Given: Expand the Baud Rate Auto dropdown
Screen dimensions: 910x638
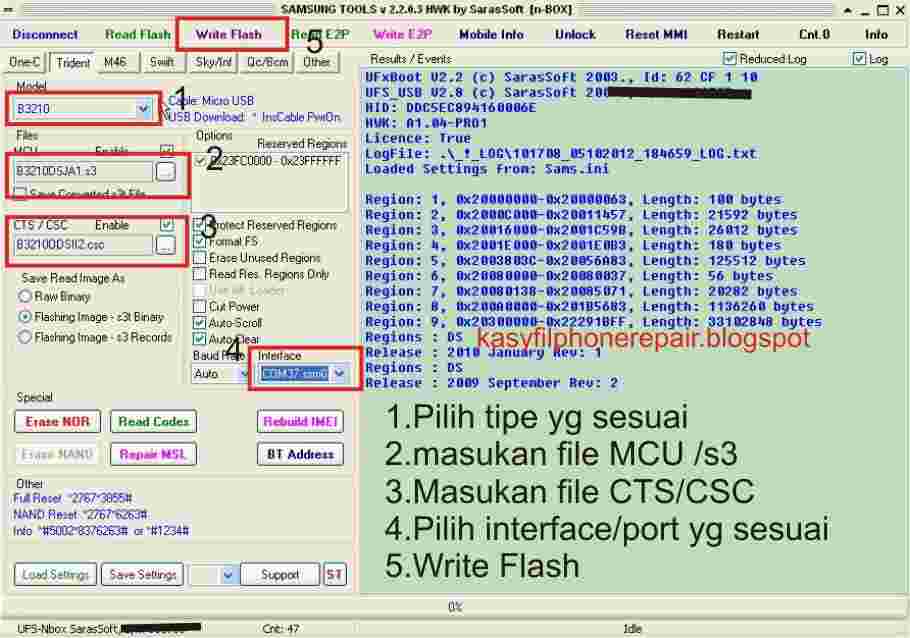Looking at the screenshot, I should tap(243, 374).
